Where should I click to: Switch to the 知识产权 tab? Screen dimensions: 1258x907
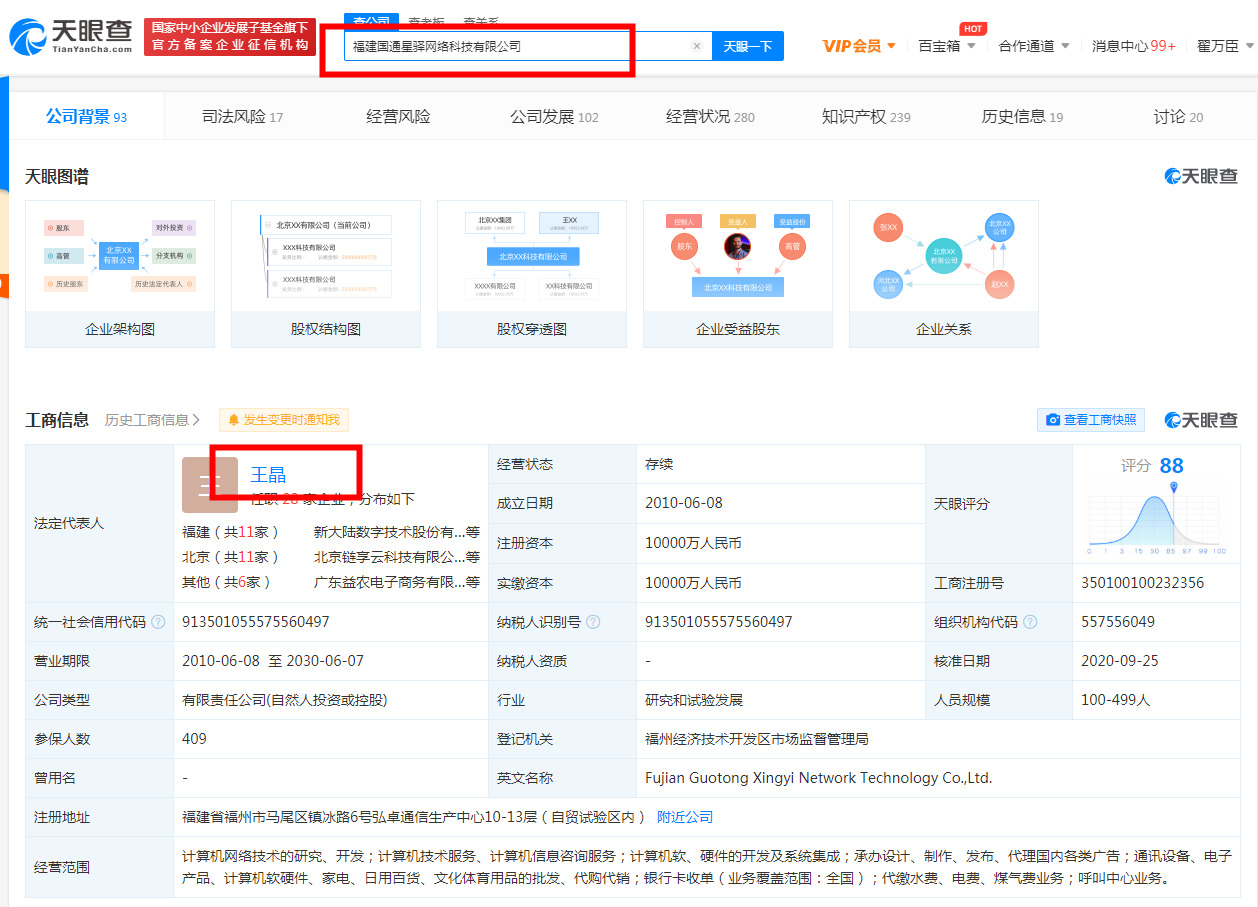point(866,117)
